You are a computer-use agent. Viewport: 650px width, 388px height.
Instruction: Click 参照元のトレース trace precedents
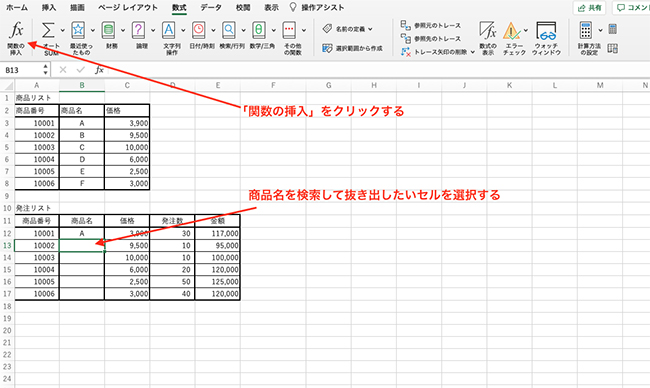(430, 25)
